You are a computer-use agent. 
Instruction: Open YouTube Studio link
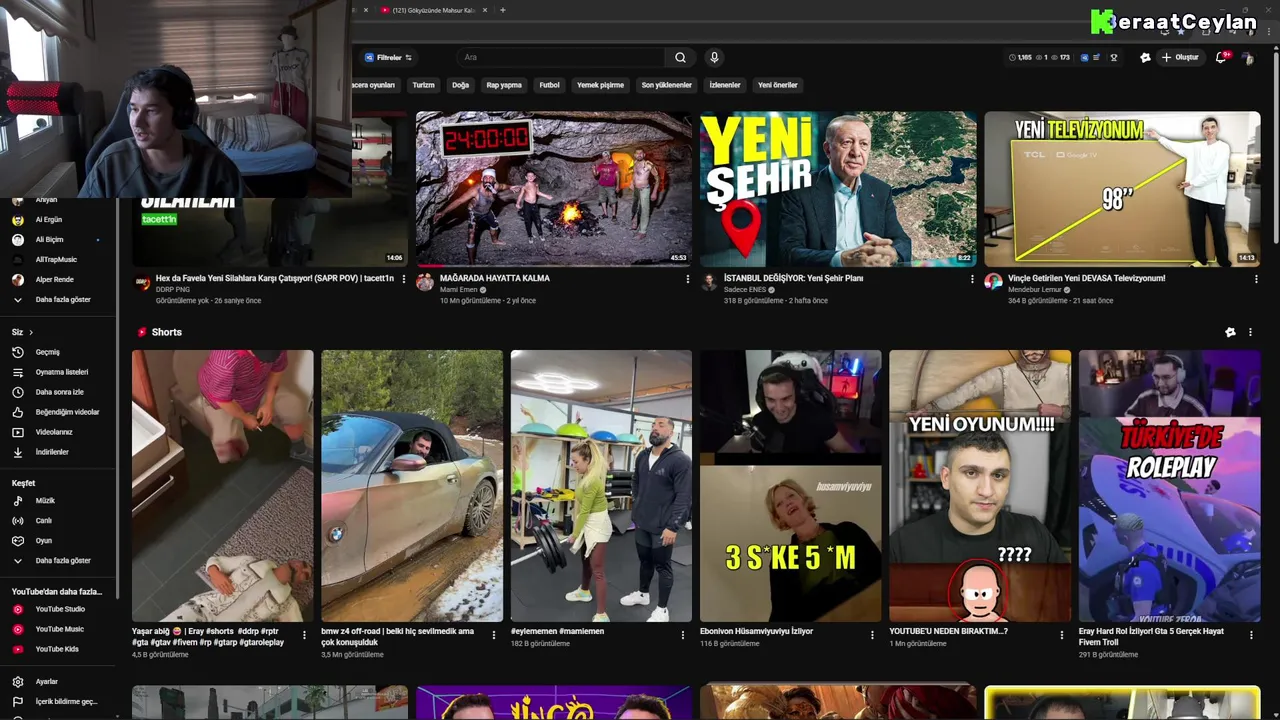[60, 609]
